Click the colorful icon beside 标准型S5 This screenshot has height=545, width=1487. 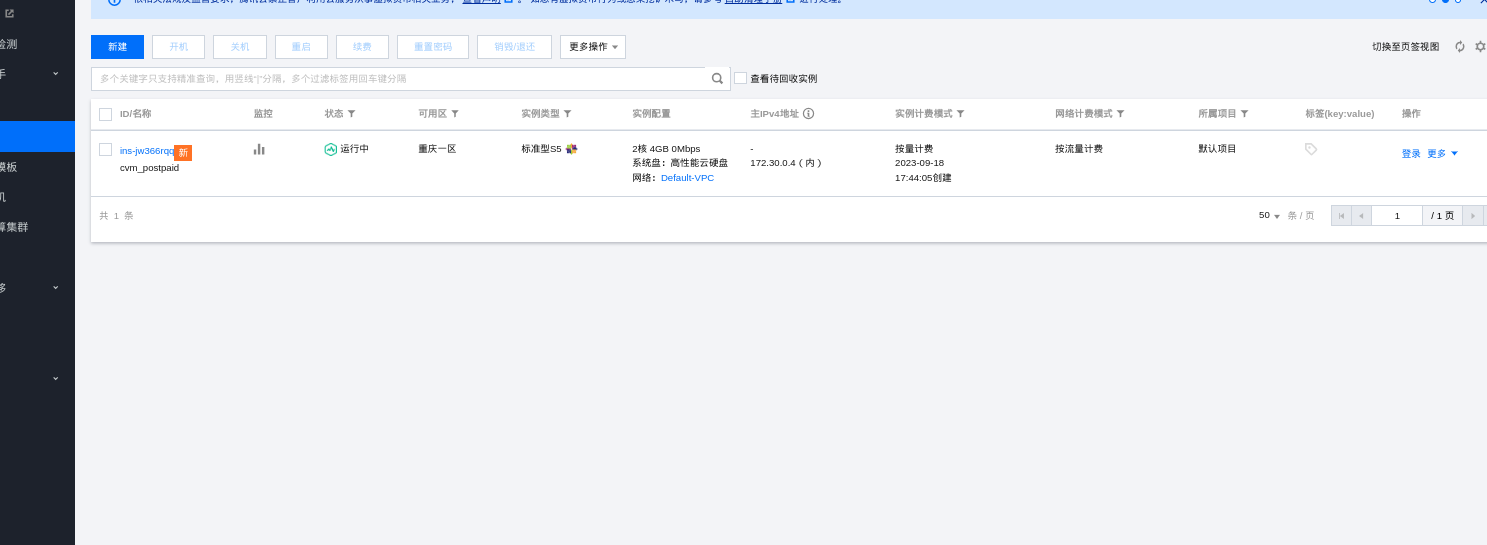click(571, 149)
